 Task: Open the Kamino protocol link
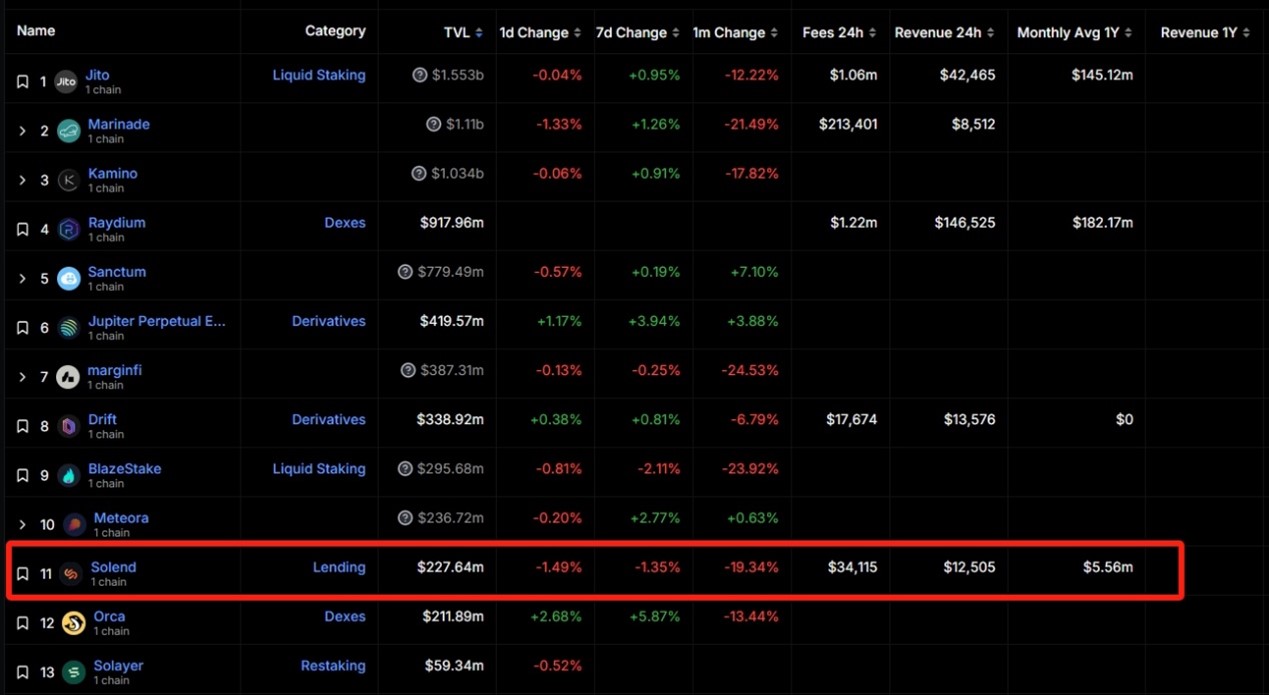[113, 173]
